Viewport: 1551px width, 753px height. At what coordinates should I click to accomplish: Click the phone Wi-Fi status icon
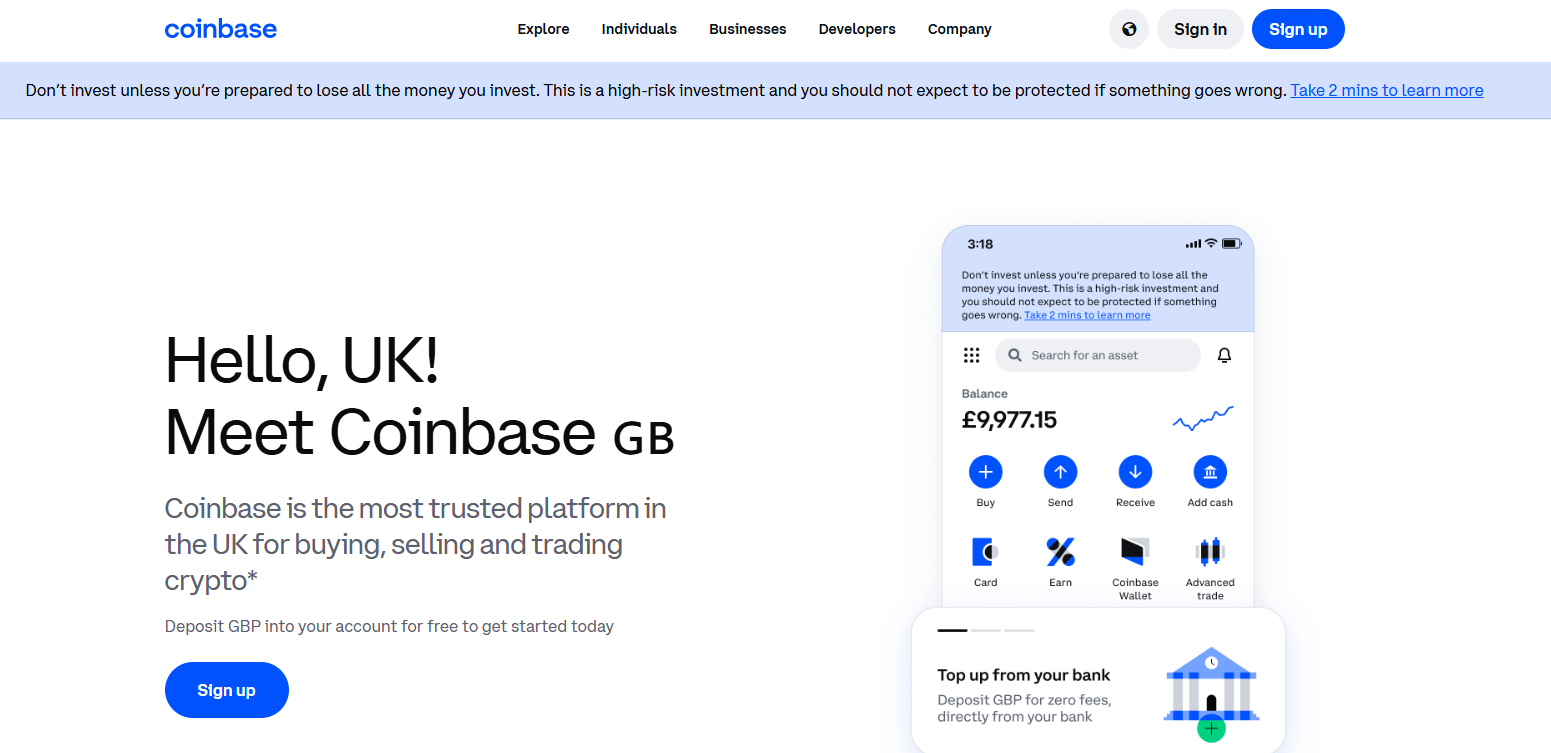pos(1211,244)
